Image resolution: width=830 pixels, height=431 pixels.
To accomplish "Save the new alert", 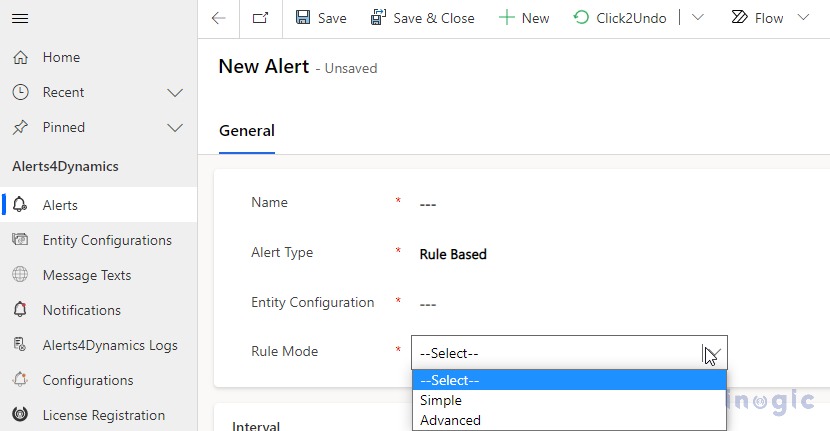I will pyautogui.click(x=321, y=19).
